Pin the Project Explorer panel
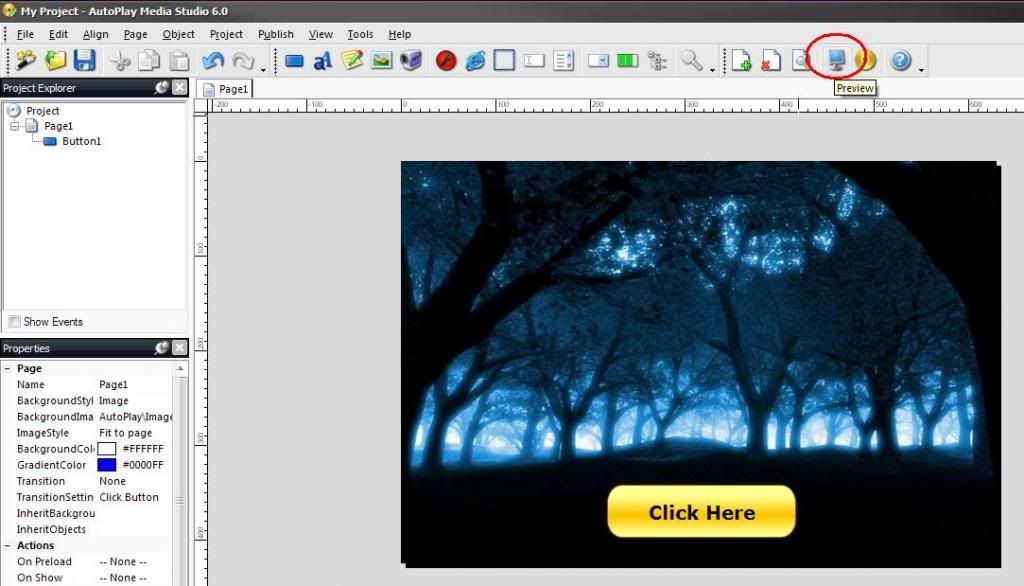Viewport: 1024px width, 586px height. click(161, 88)
